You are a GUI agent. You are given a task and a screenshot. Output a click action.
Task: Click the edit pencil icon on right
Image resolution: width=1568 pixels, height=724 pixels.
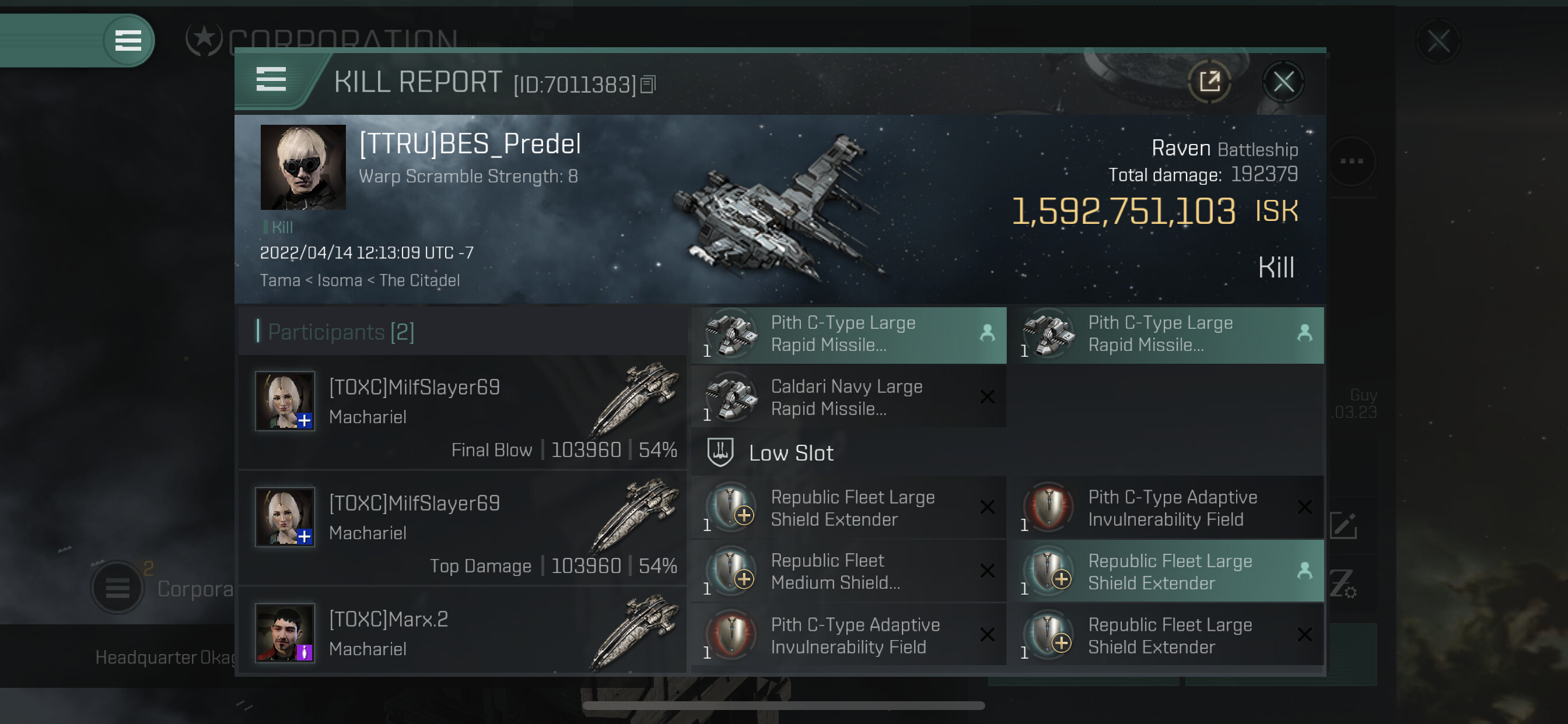[x=1343, y=525]
